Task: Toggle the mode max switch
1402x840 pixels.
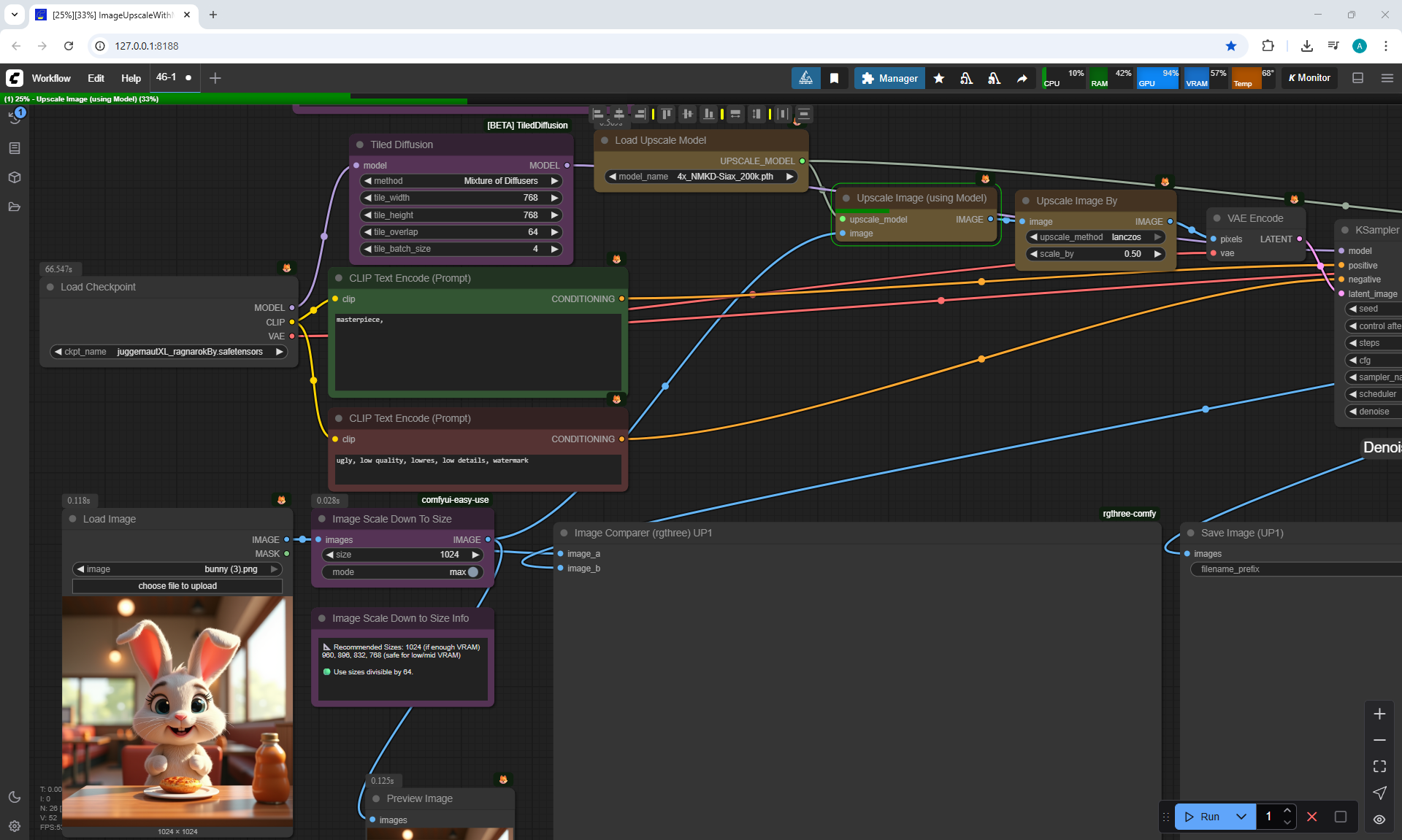Action: tap(472, 572)
